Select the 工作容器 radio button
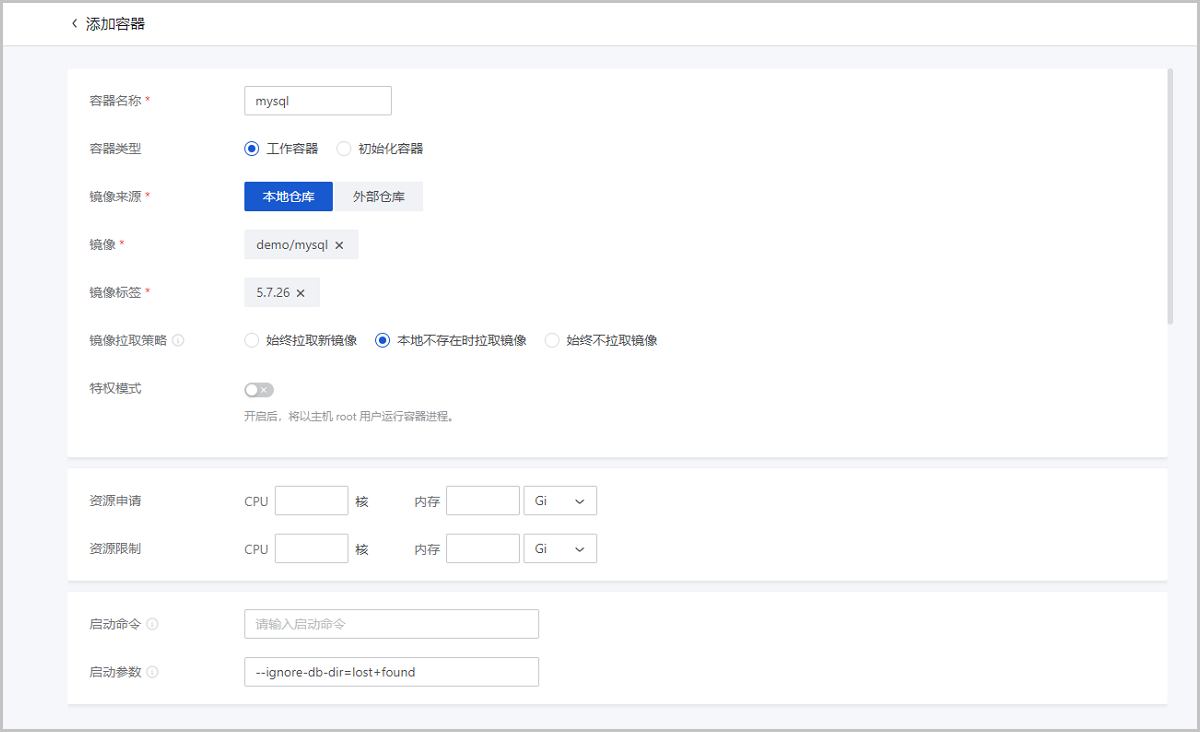 point(252,149)
